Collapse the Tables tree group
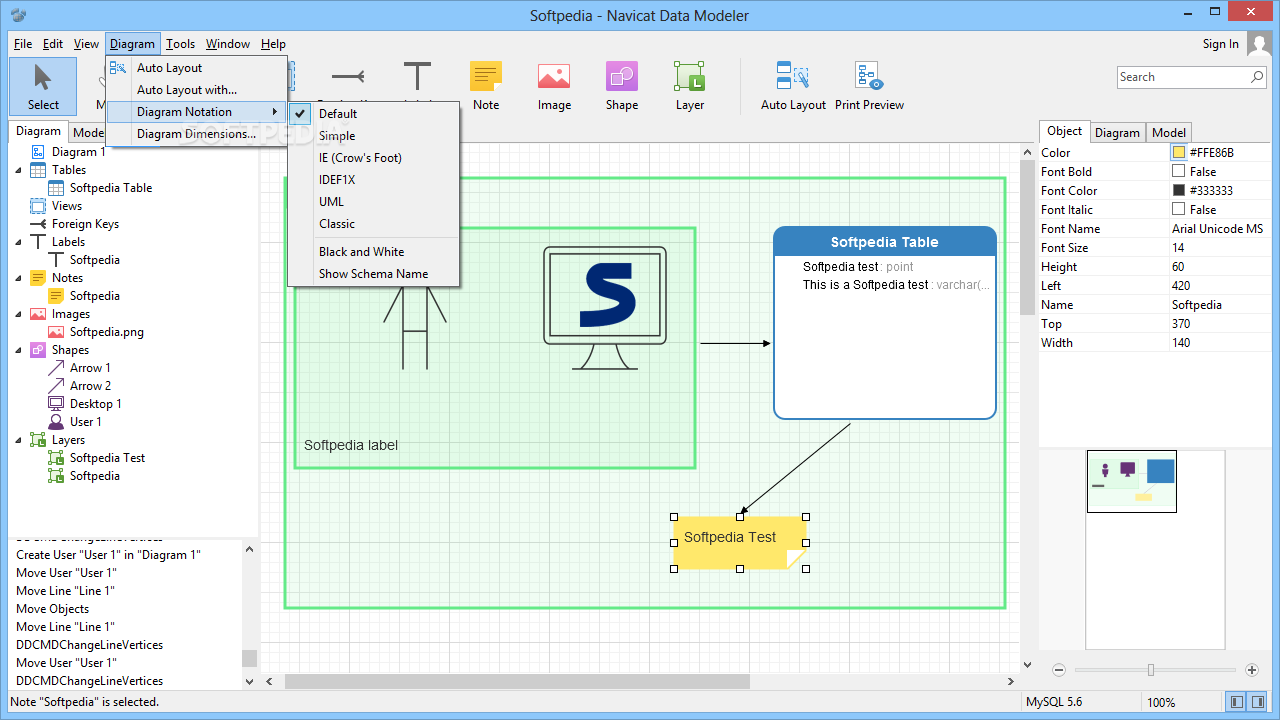This screenshot has height=720, width=1280. tap(20, 170)
